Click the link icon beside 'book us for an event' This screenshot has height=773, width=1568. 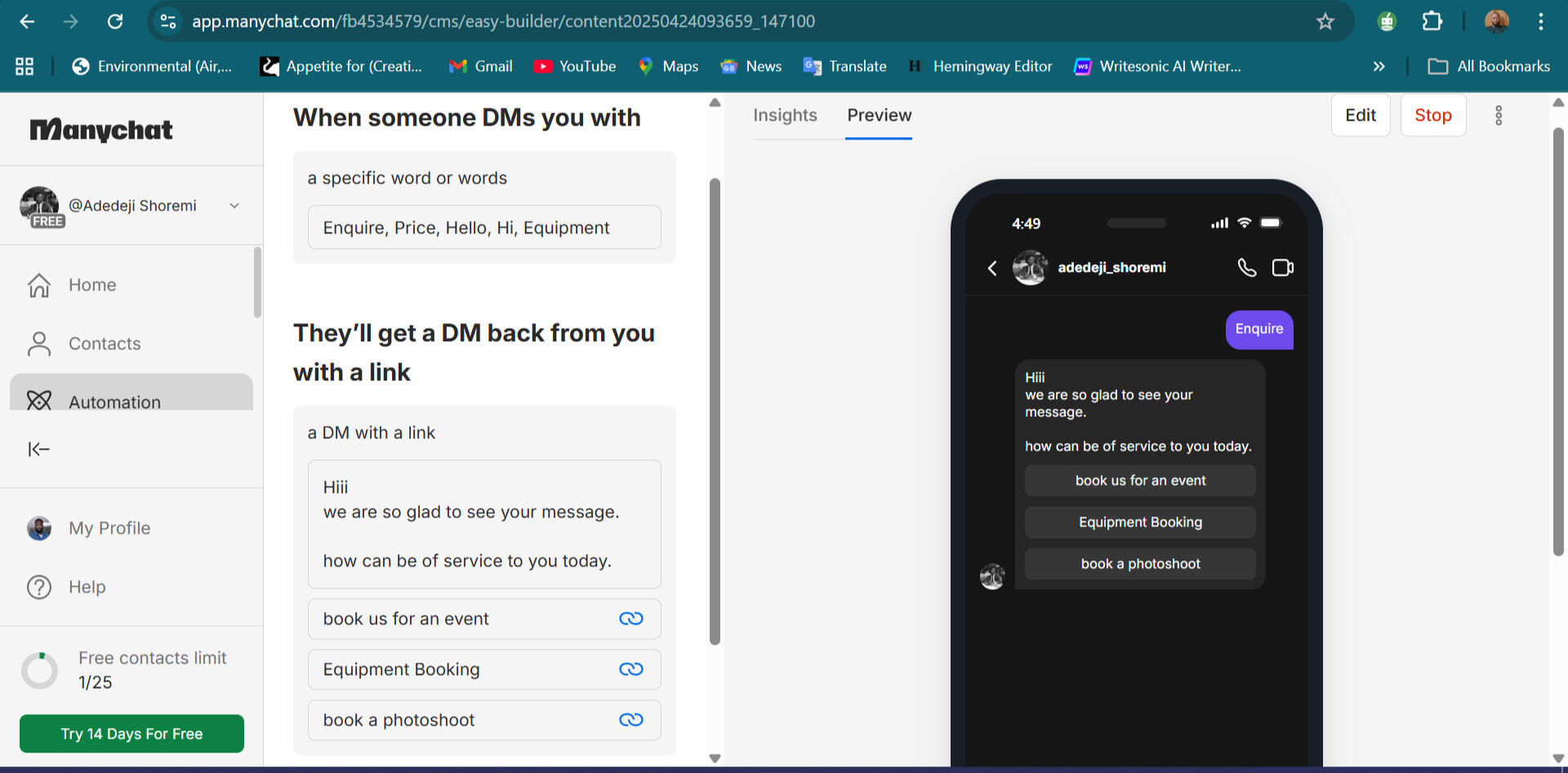[631, 619]
